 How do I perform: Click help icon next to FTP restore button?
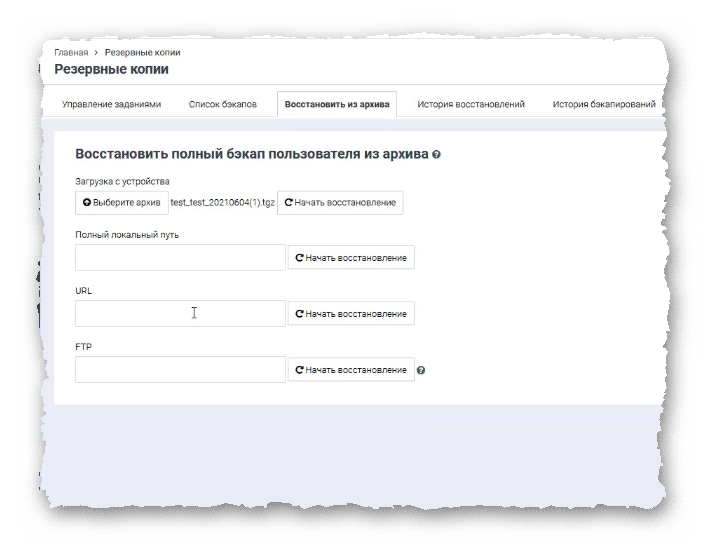click(x=421, y=370)
